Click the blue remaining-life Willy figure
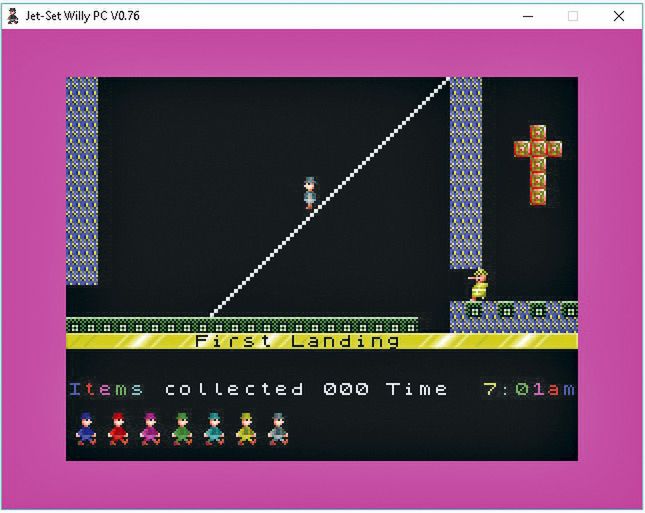 (x=86, y=429)
